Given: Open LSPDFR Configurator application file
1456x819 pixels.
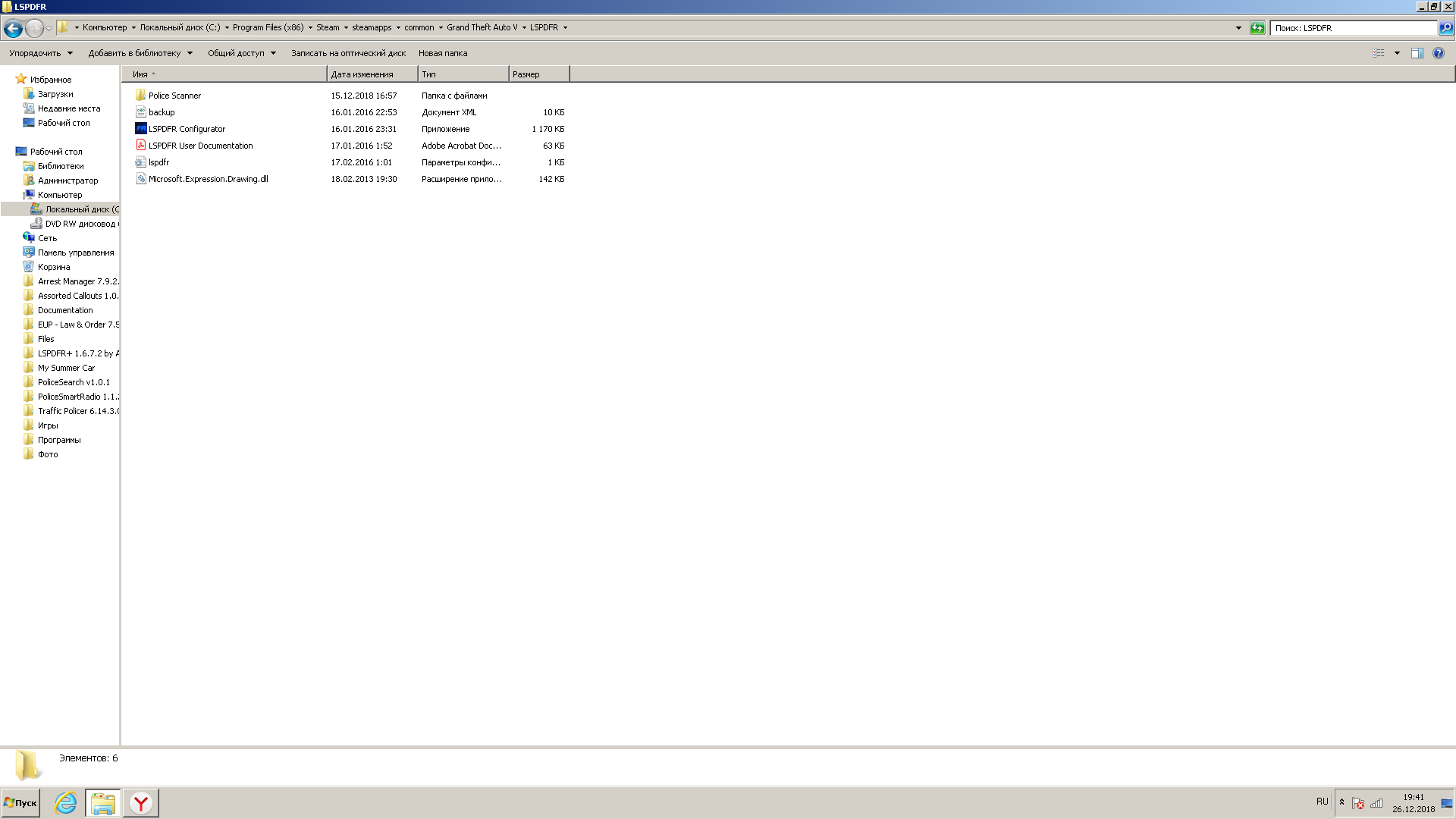Looking at the screenshot, I should [x=187, y=129].
